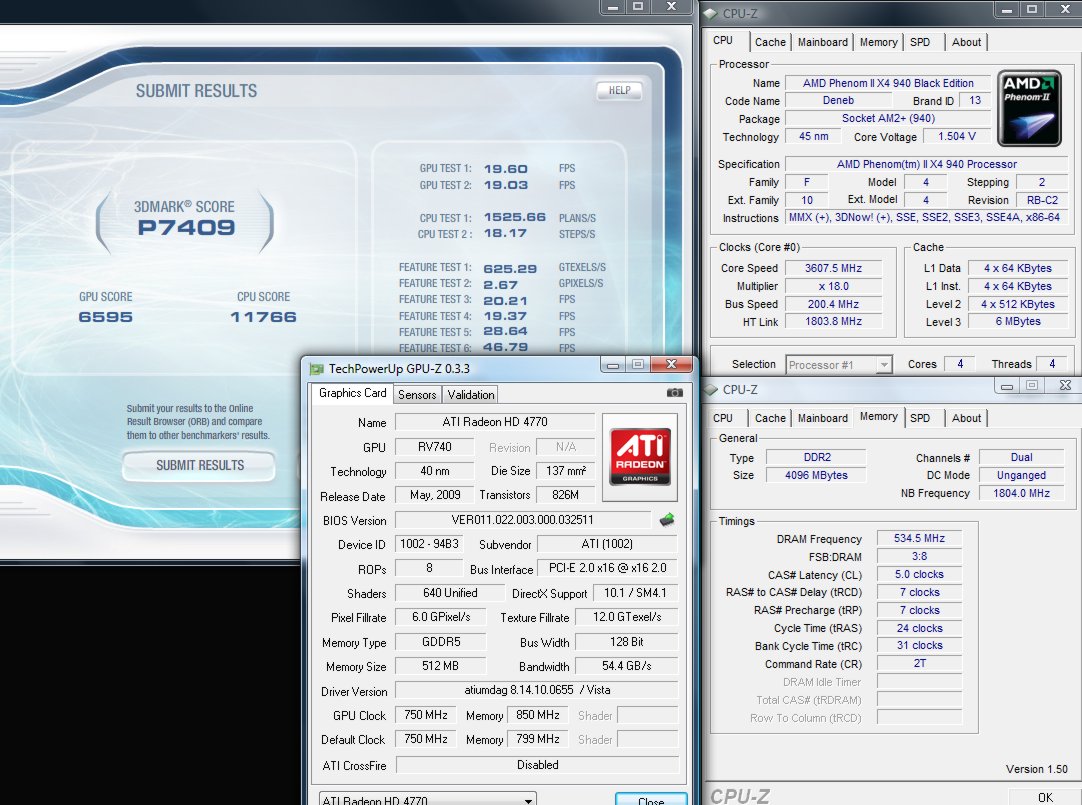Click the Level 3 cache 6 MBytes value
The height and width of the screenshot is (805, 1082).
click(x=1018, y=321)
